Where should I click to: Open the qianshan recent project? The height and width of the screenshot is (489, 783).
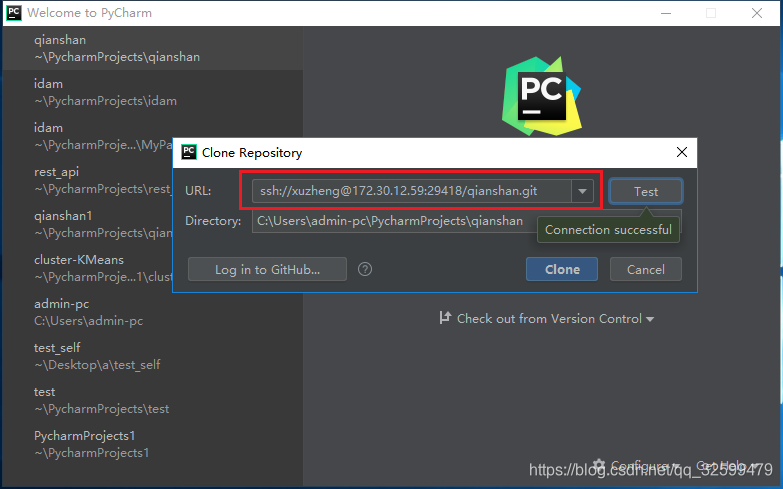coord(152,48)
